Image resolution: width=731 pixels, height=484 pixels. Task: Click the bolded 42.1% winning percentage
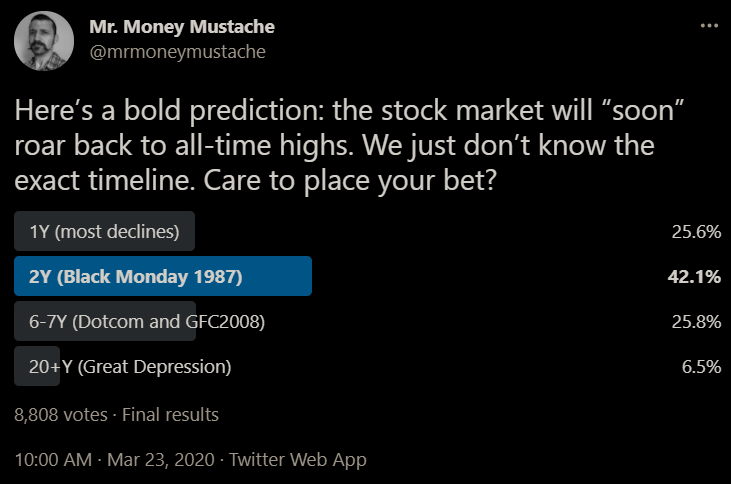pyautogui.click(x=694, y=277)
